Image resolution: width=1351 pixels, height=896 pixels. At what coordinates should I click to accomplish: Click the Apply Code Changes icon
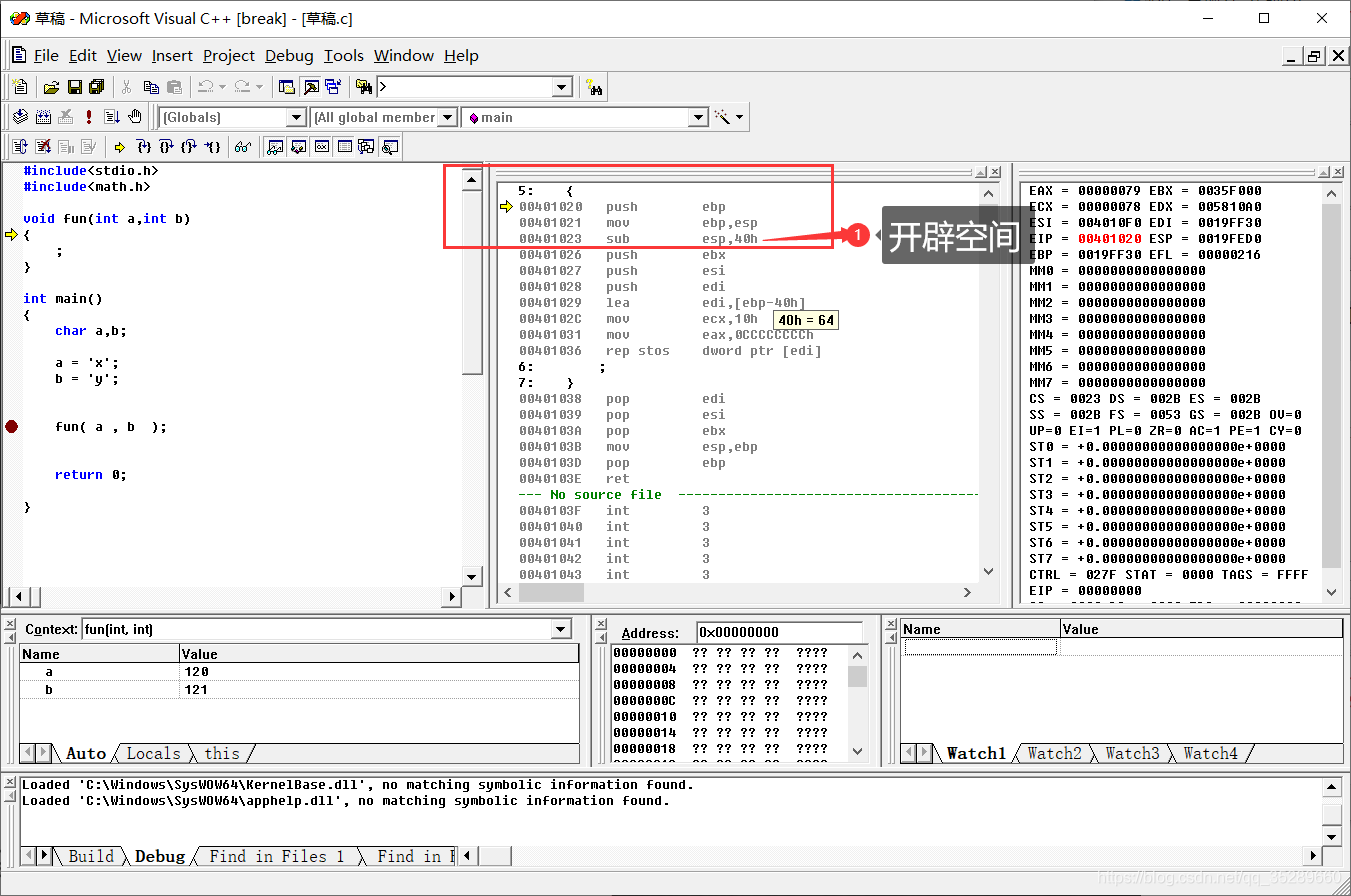tap(88, 146)
